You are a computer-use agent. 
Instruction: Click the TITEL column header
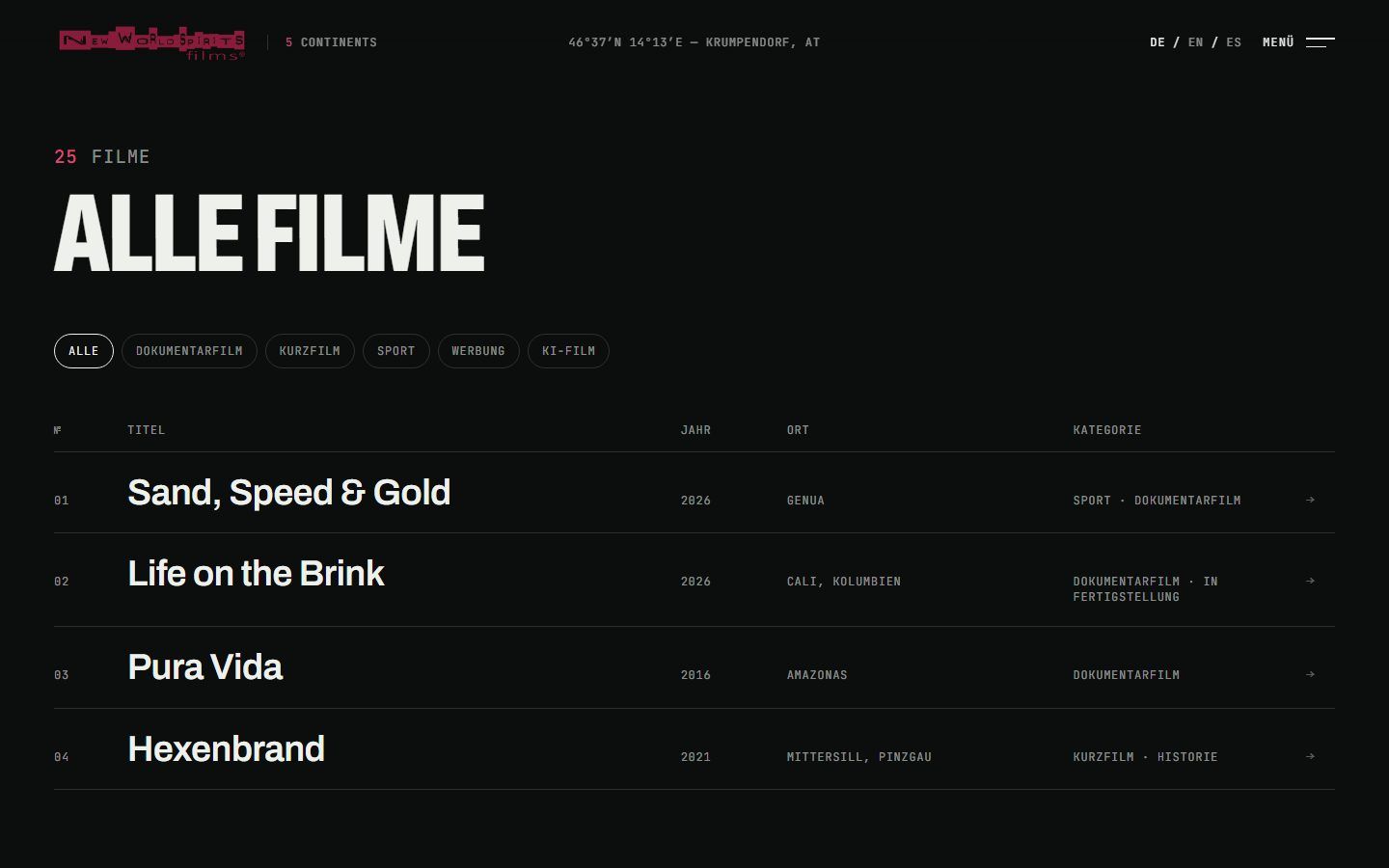[x=147, y=430]
